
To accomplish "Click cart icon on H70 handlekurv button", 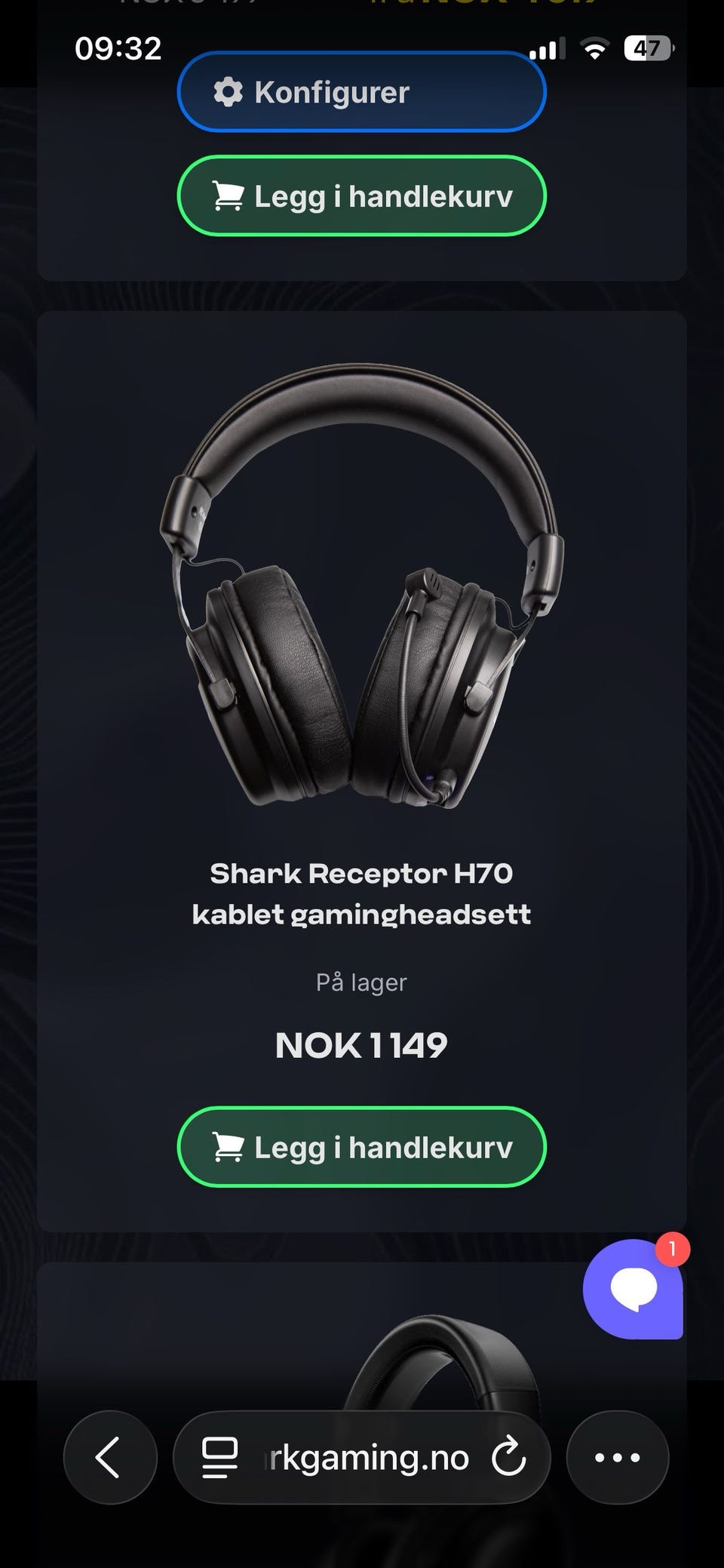I will click(228, 1147).
